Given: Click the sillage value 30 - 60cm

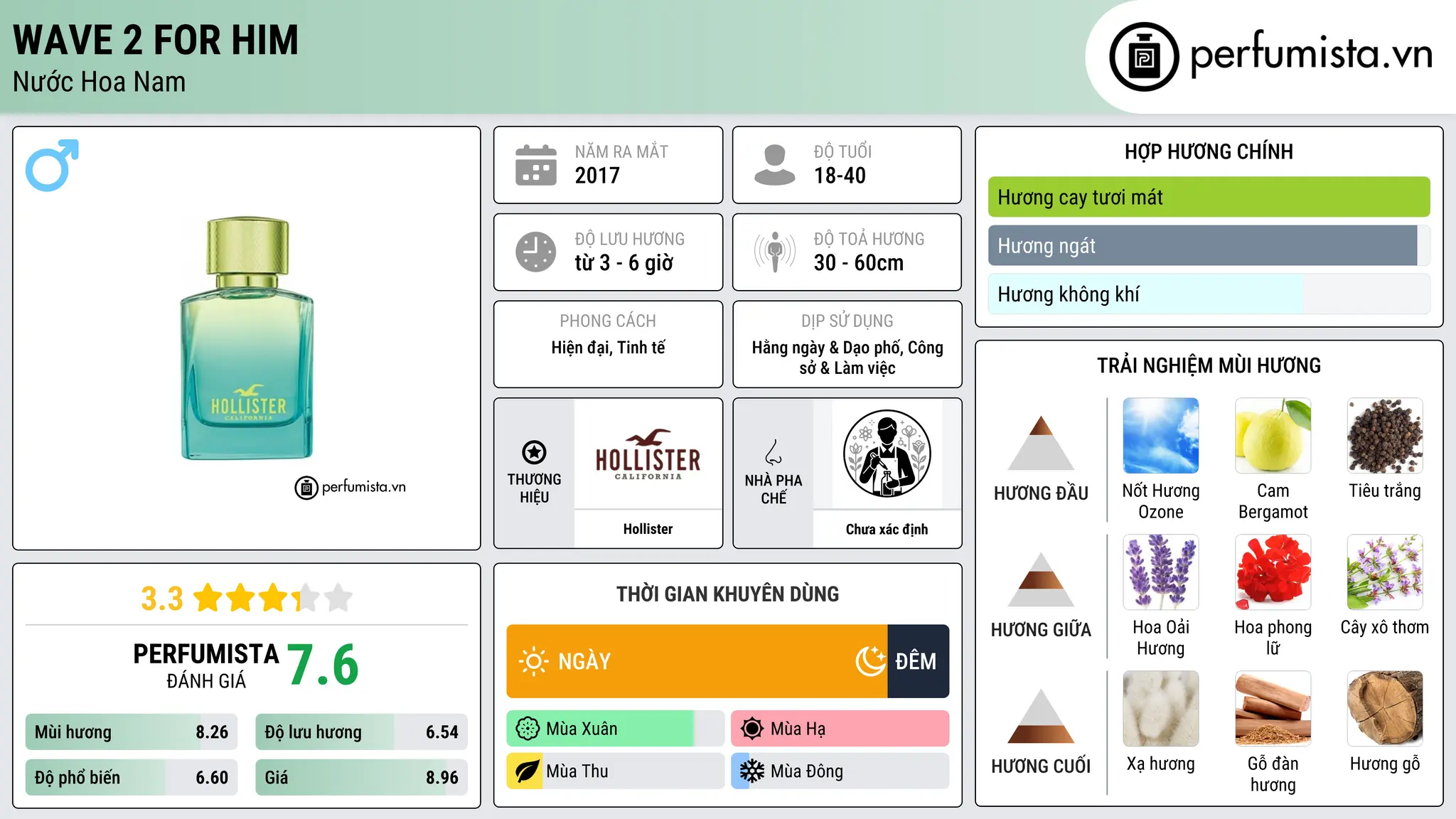Looking at the screenshot, I should pyautogui.click(x=859, y=263).
